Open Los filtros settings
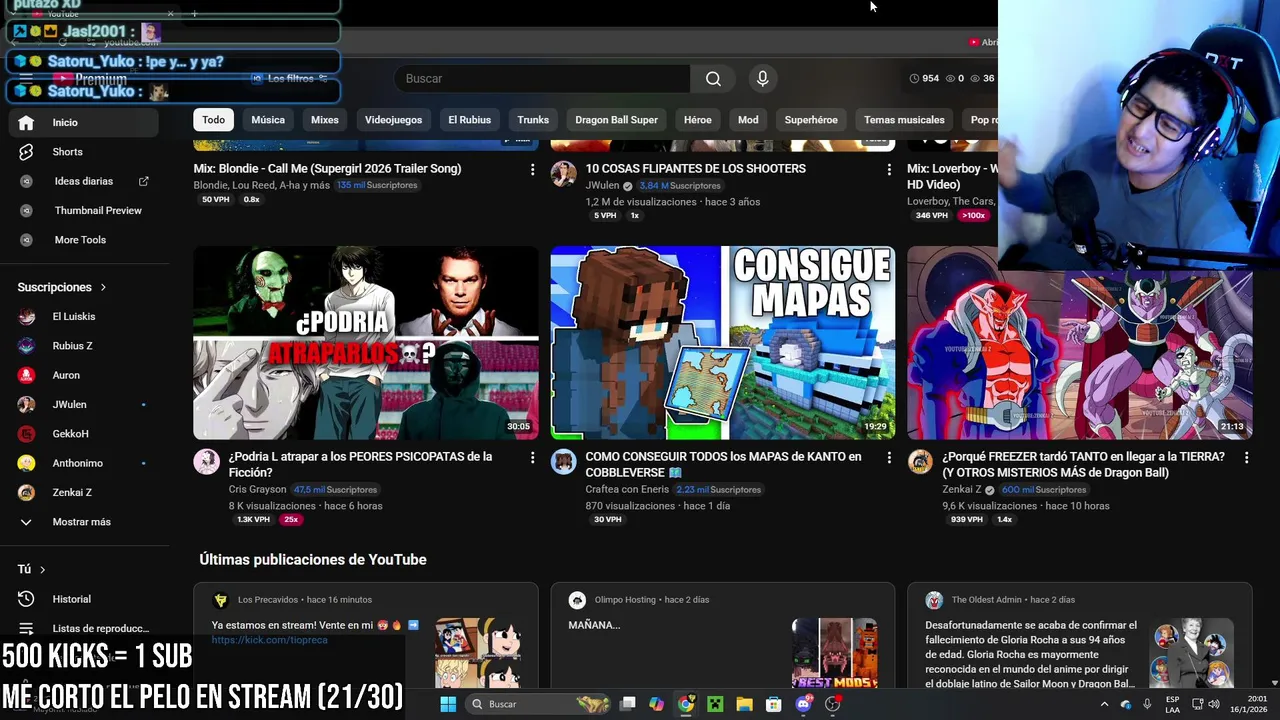Image resolution: width=1280 pixels, height=720 pixels. point(290,79)
